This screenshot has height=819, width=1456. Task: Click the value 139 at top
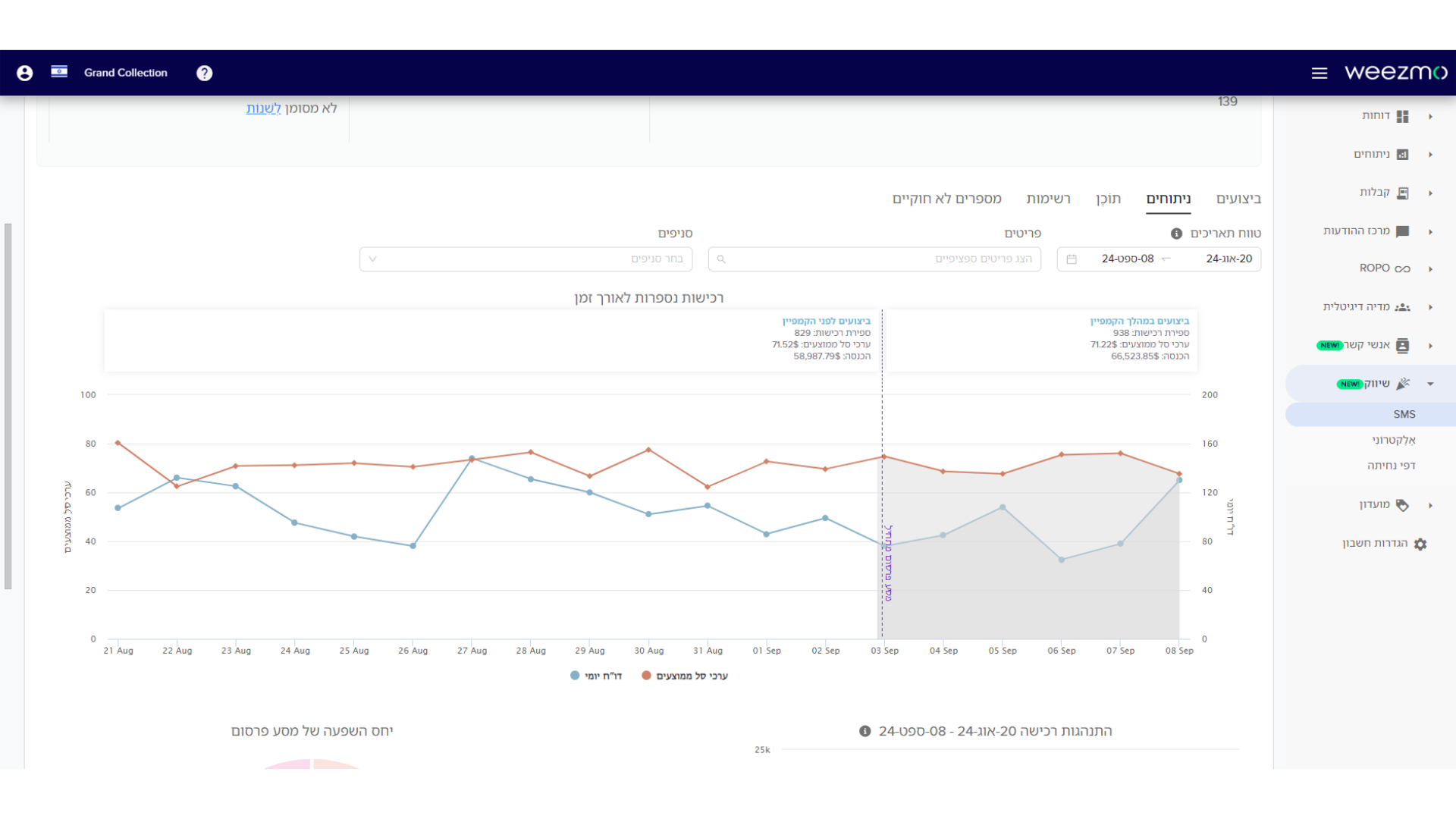point(1228,102)
